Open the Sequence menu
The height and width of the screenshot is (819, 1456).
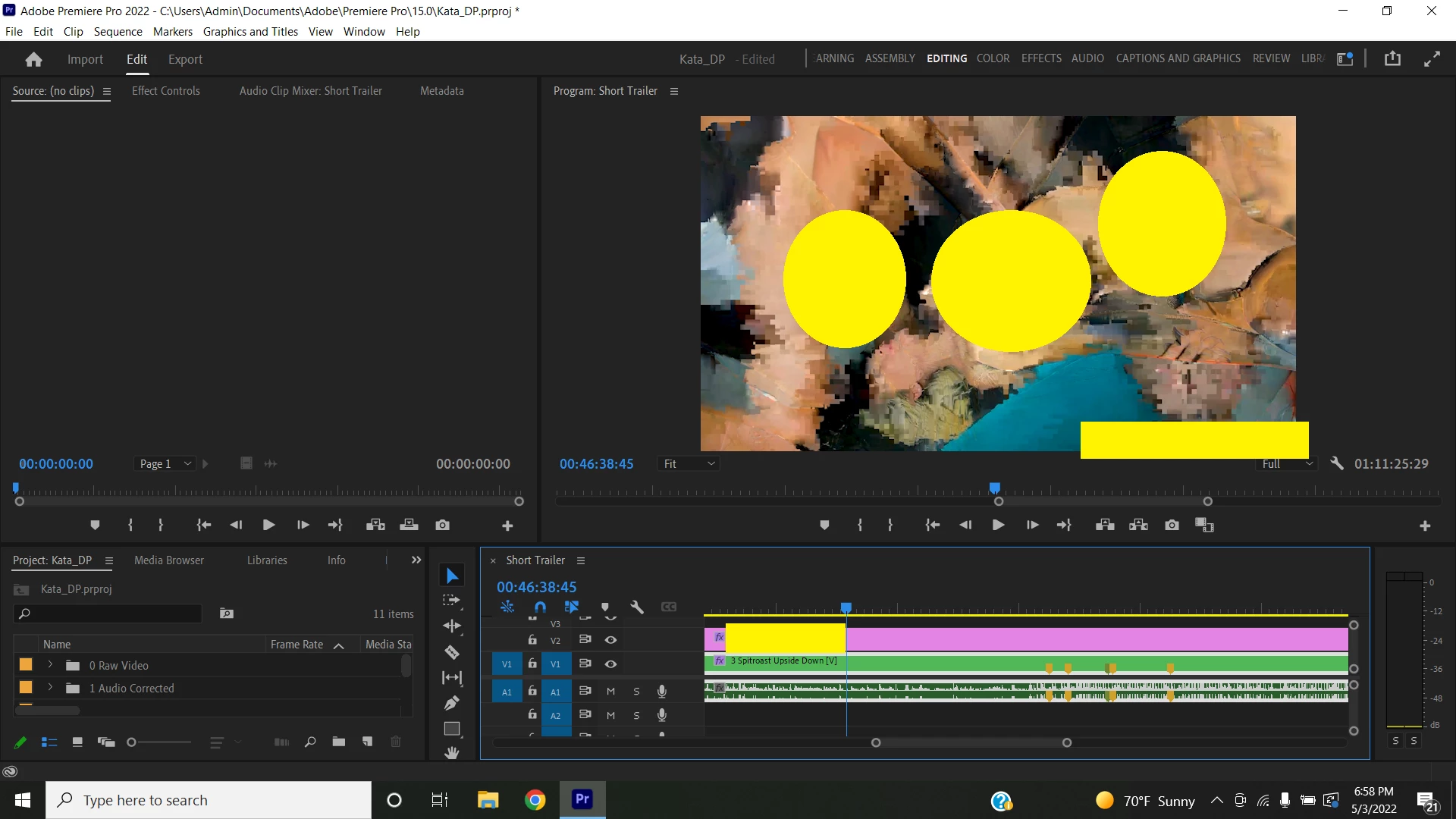118,31
